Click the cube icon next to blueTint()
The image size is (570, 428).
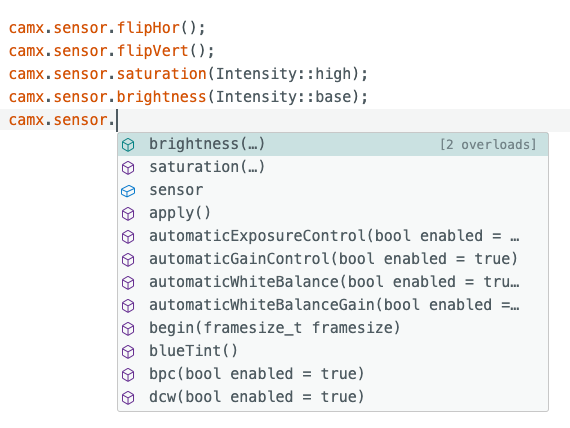(x=128, y=352)
